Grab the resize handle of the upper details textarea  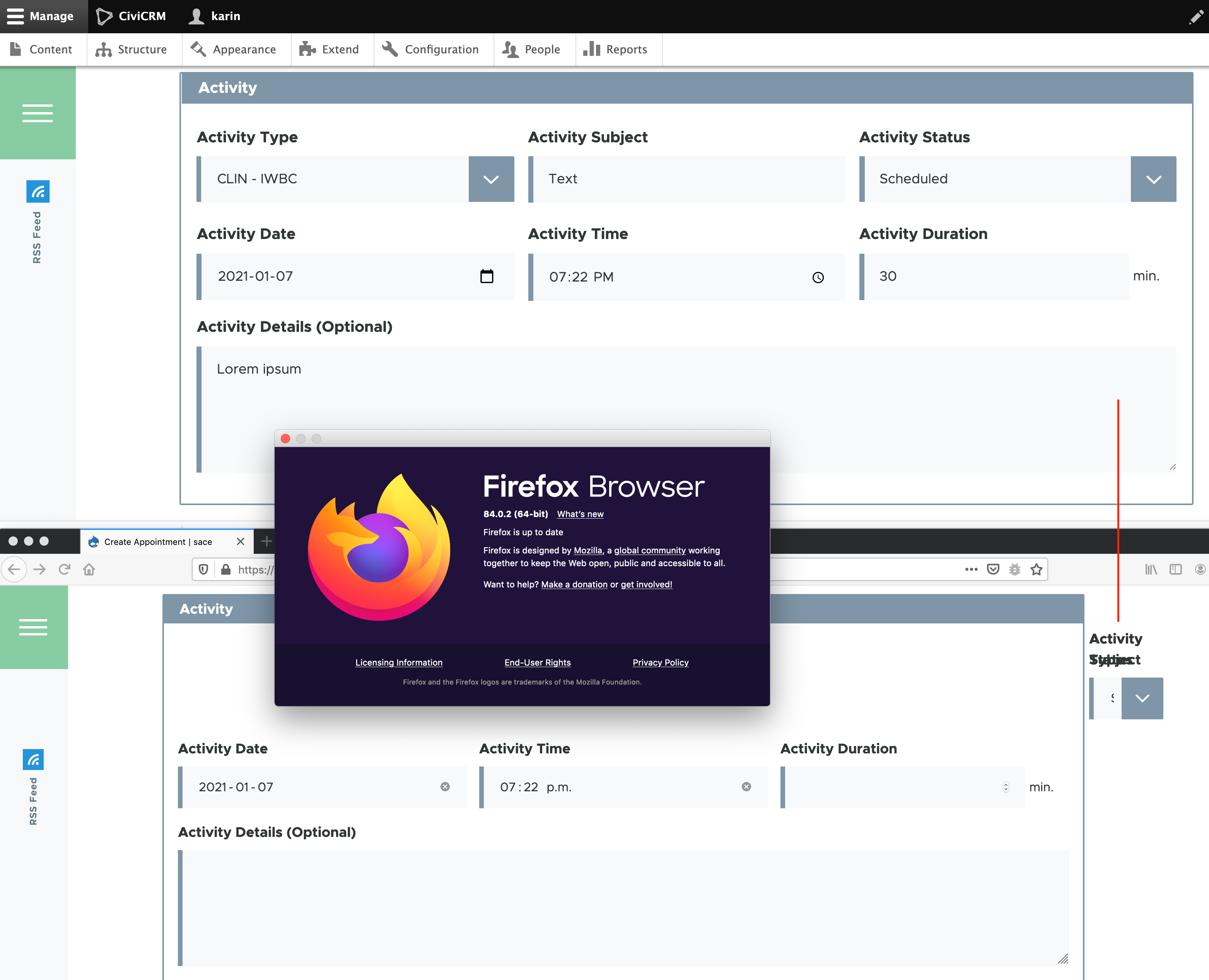[1172, 467]
